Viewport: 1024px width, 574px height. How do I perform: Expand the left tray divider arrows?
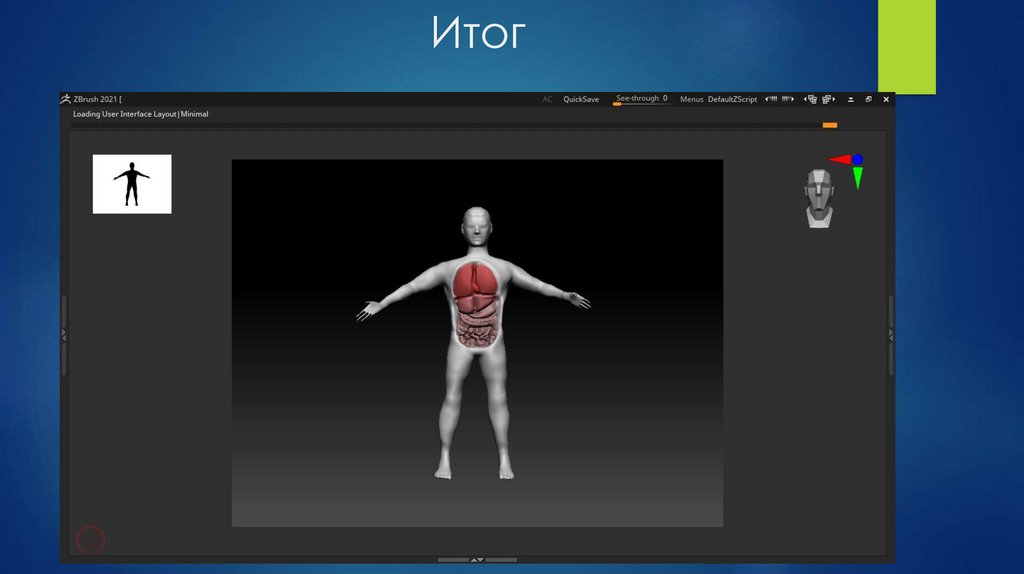coord(63,335)
